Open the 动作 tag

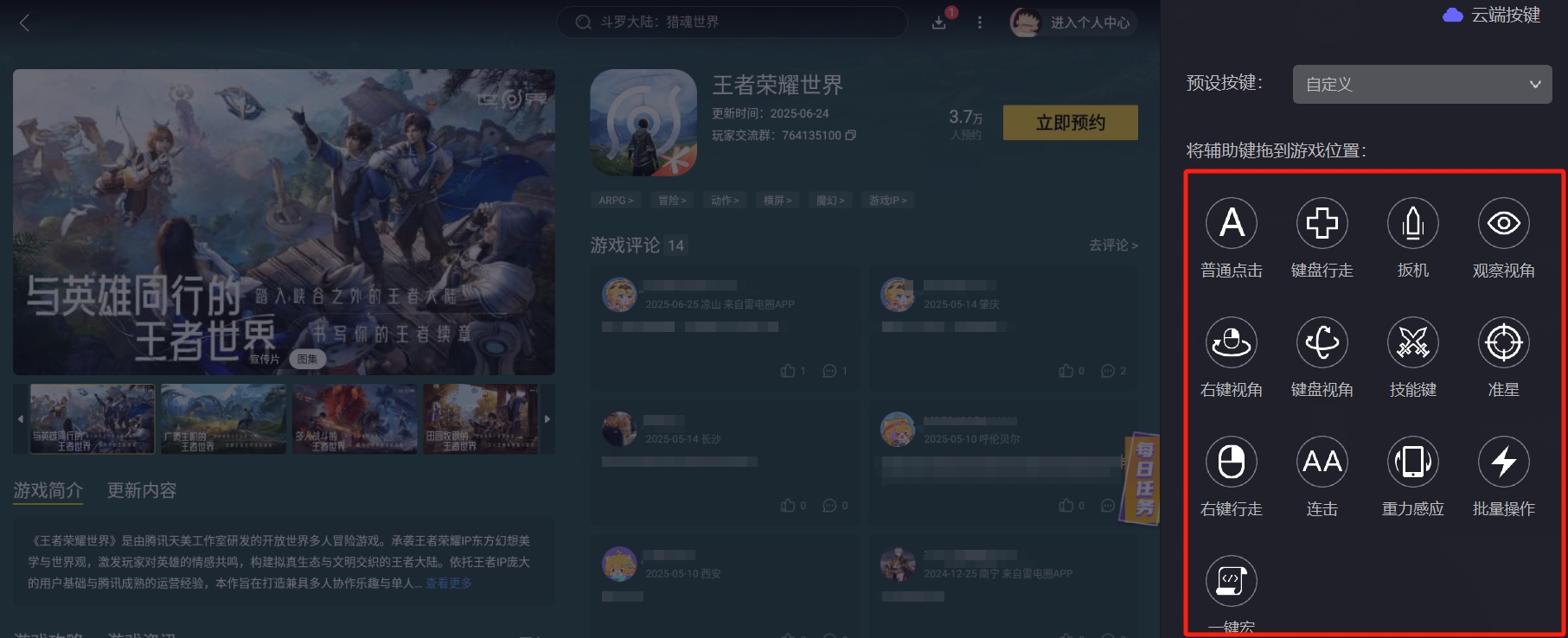point(725,201)
